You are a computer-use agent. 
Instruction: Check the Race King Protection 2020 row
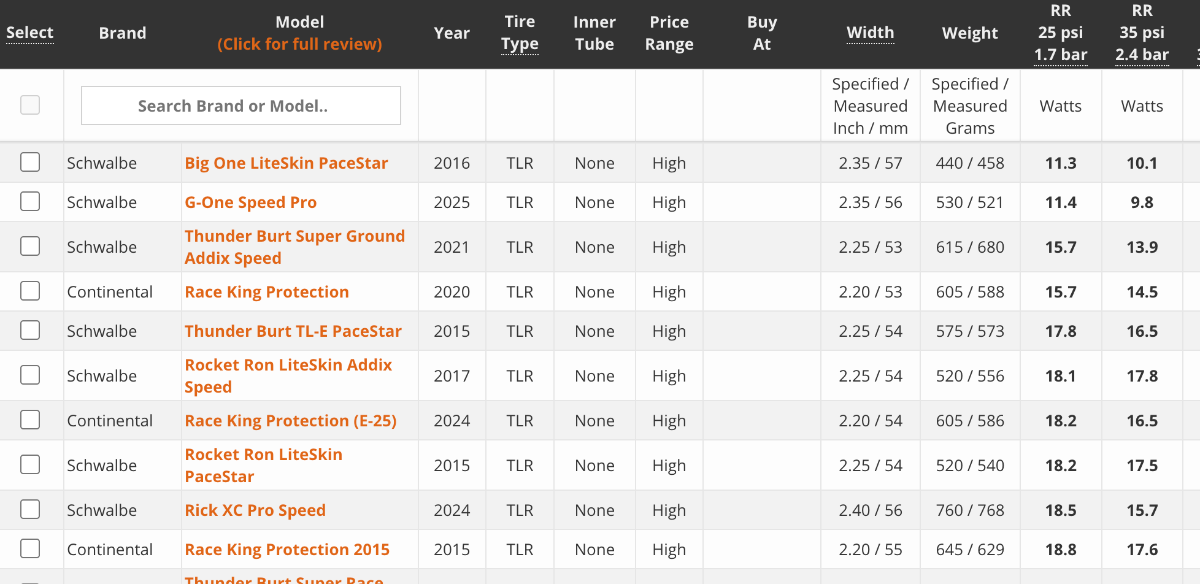point(30,291)
